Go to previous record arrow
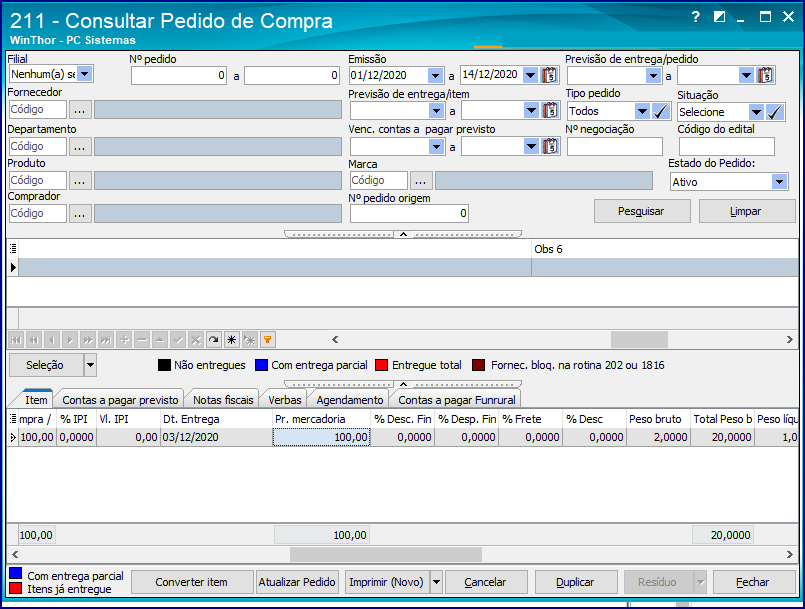Image resolution: width=805 pixels, height=609 pixels. [52, 339]
